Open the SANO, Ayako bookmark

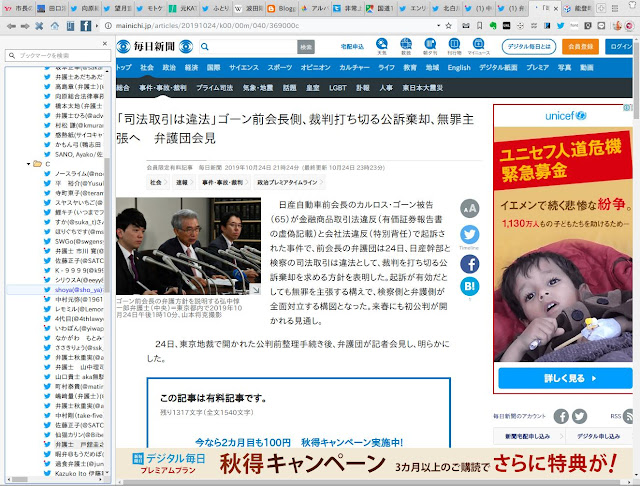(73, 154)
